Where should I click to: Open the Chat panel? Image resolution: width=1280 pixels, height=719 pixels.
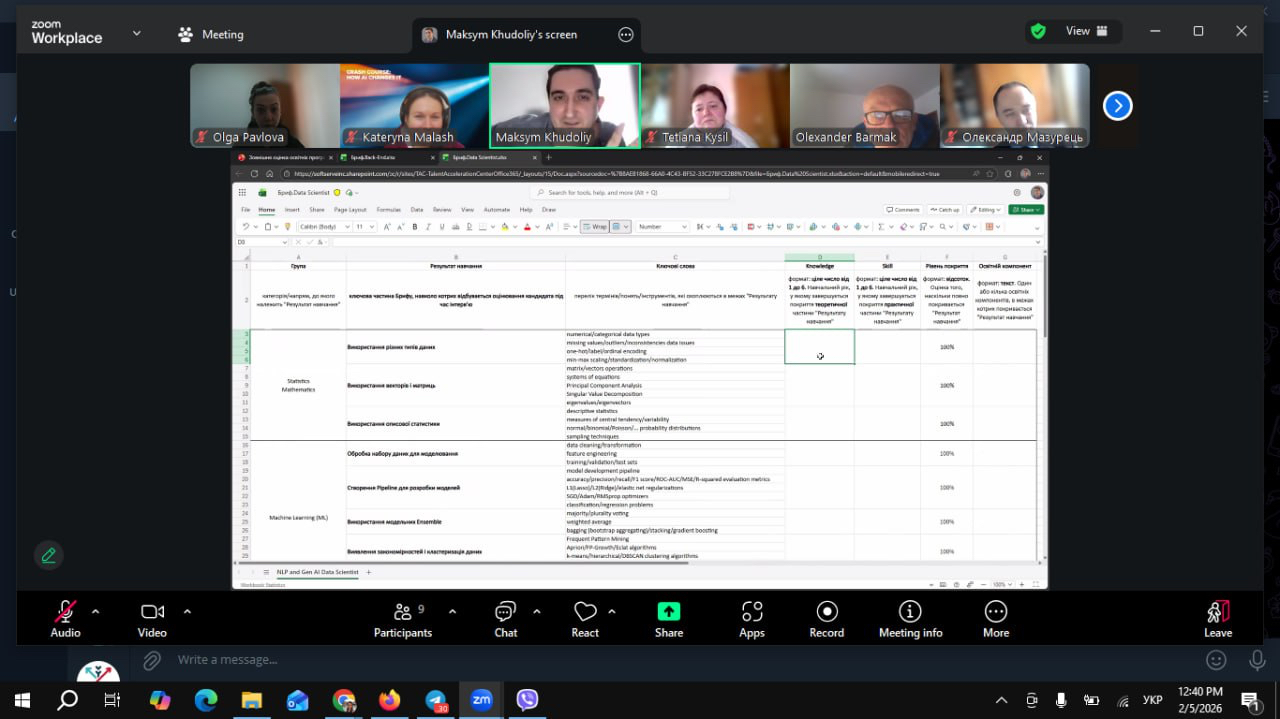coord(506,612)
